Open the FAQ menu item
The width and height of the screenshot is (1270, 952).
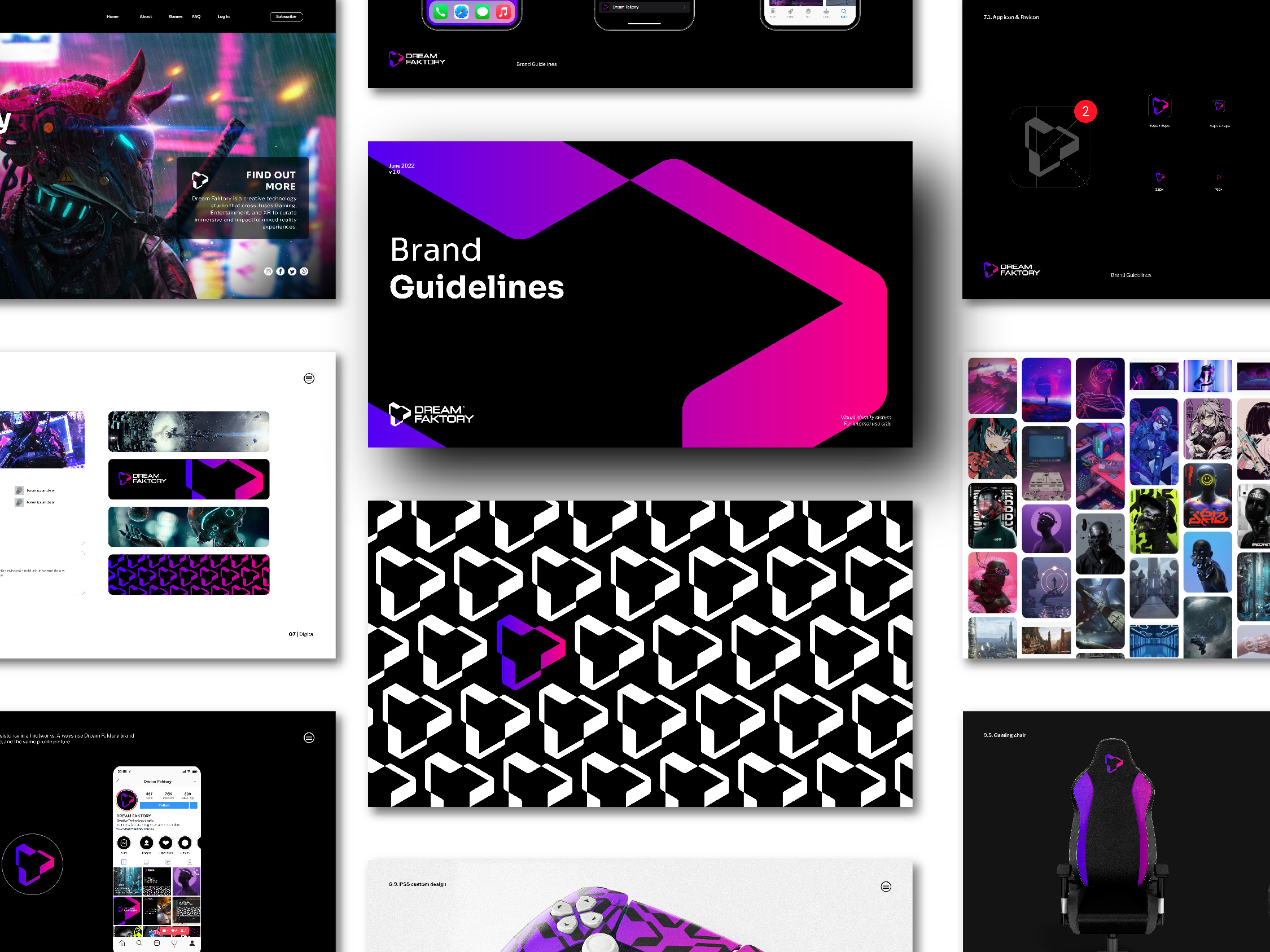point(196,16)
